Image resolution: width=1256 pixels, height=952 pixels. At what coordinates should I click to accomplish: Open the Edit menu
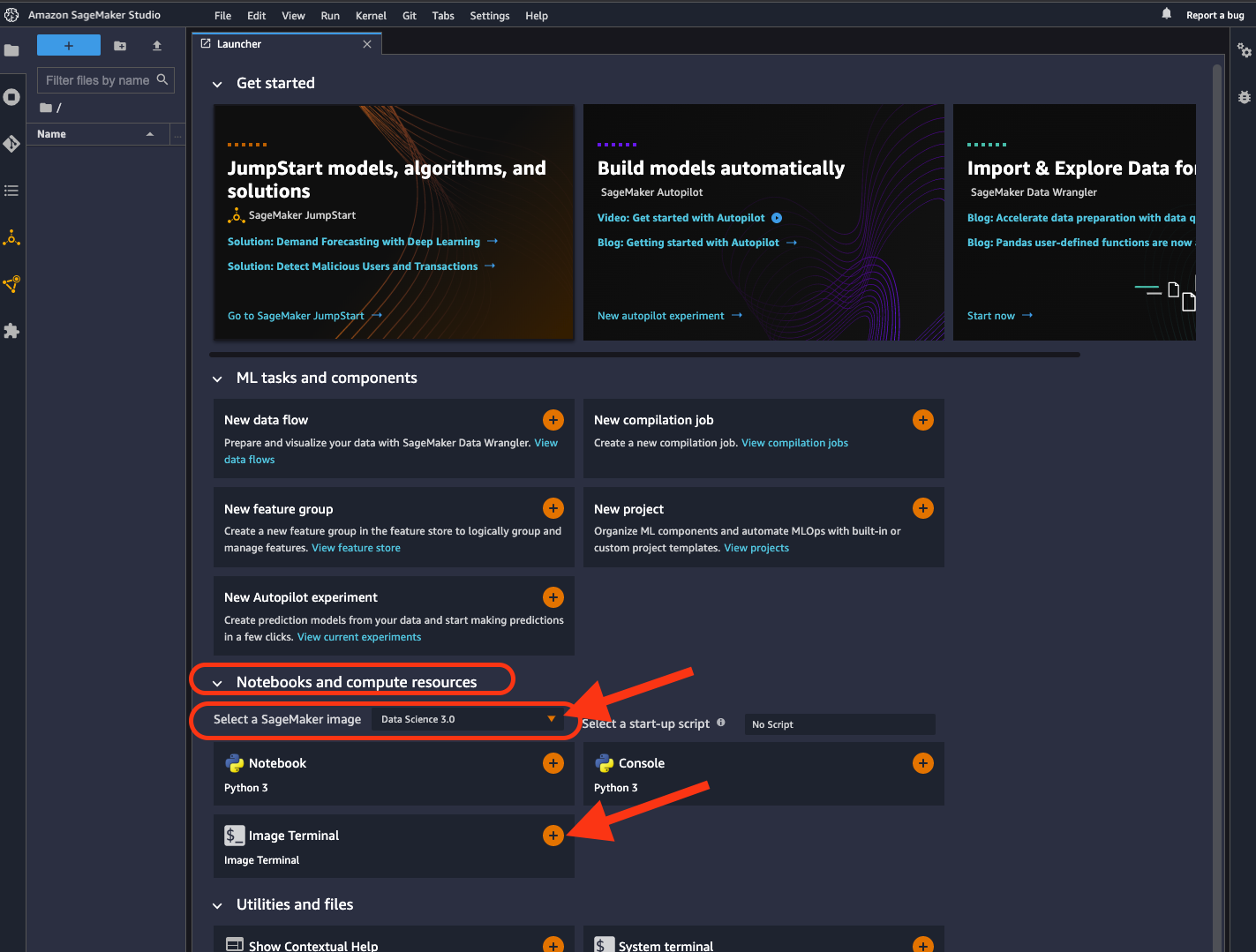click(x=256, y=16)
